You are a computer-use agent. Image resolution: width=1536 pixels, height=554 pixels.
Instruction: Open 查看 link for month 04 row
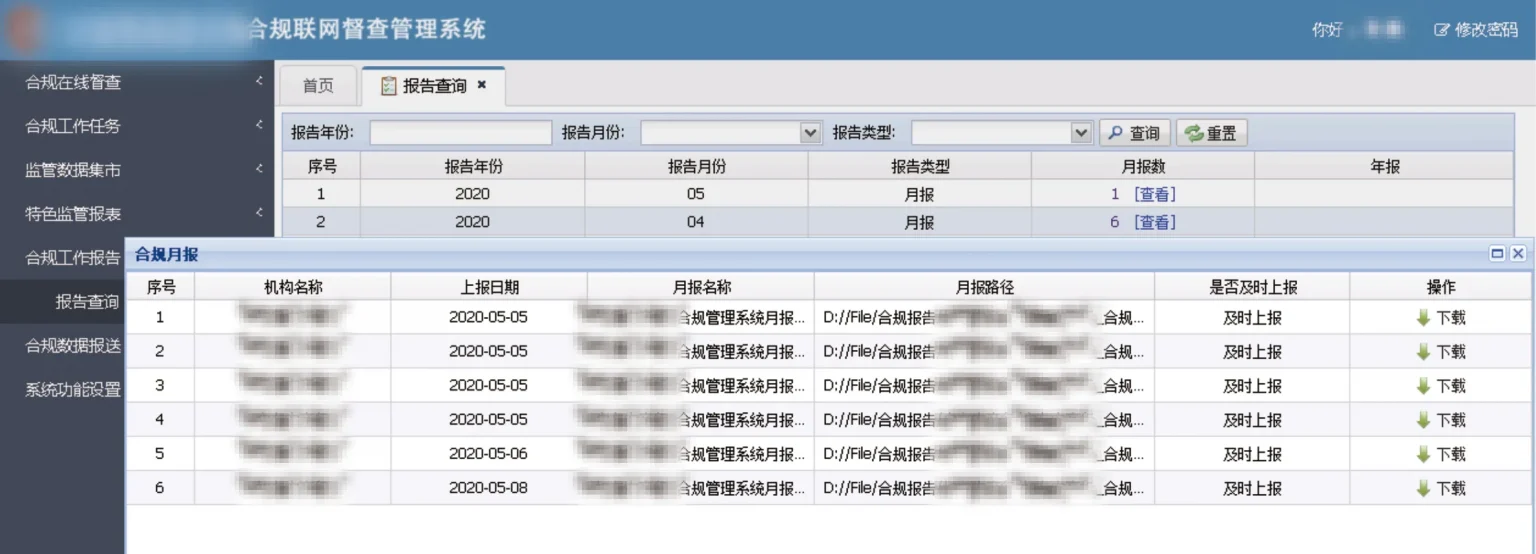pyautogui.click(x=1154, y=222)
